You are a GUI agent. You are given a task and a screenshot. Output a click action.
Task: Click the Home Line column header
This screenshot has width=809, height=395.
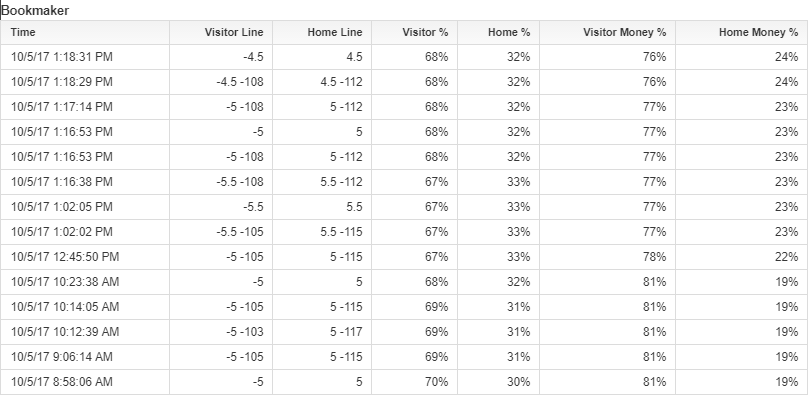[322, 32]
